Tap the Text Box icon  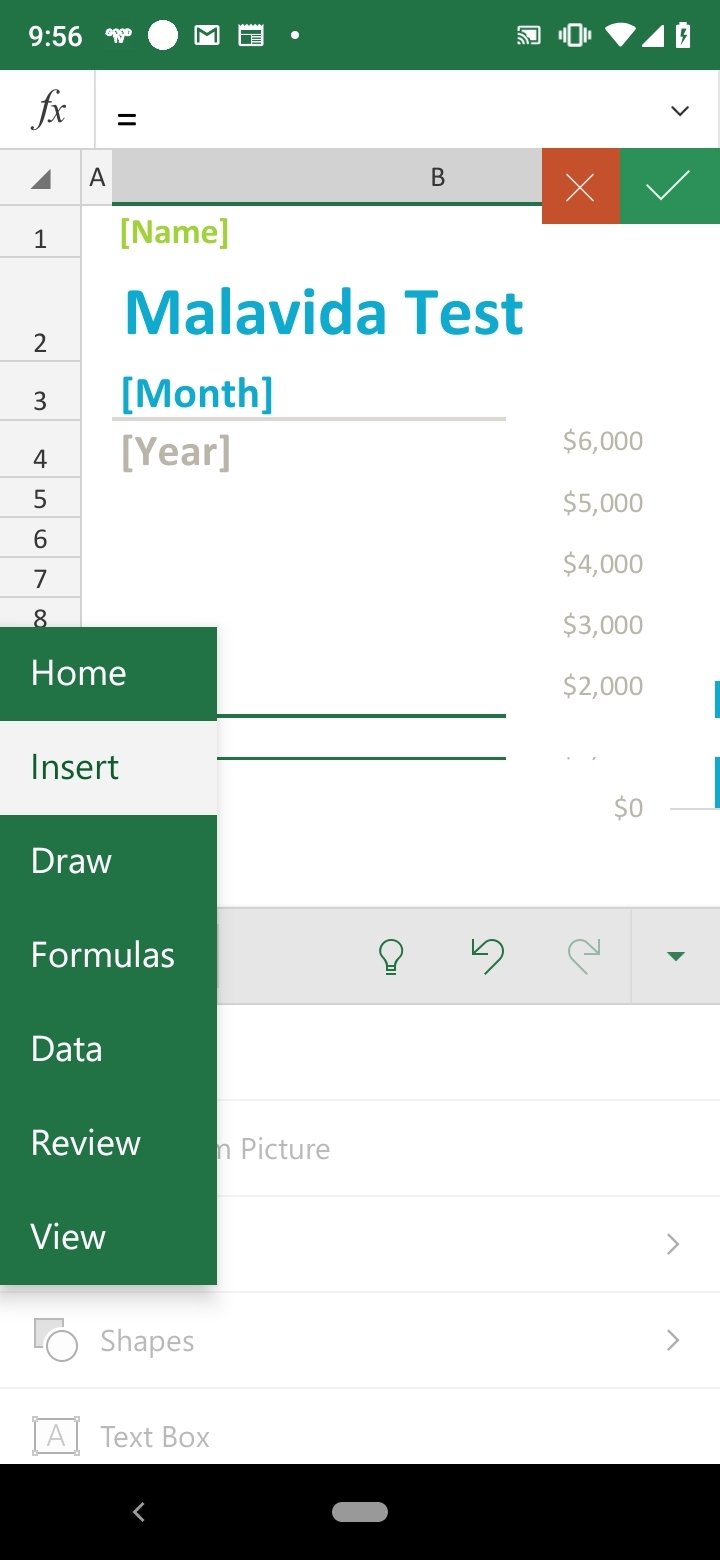[56, 1436]
